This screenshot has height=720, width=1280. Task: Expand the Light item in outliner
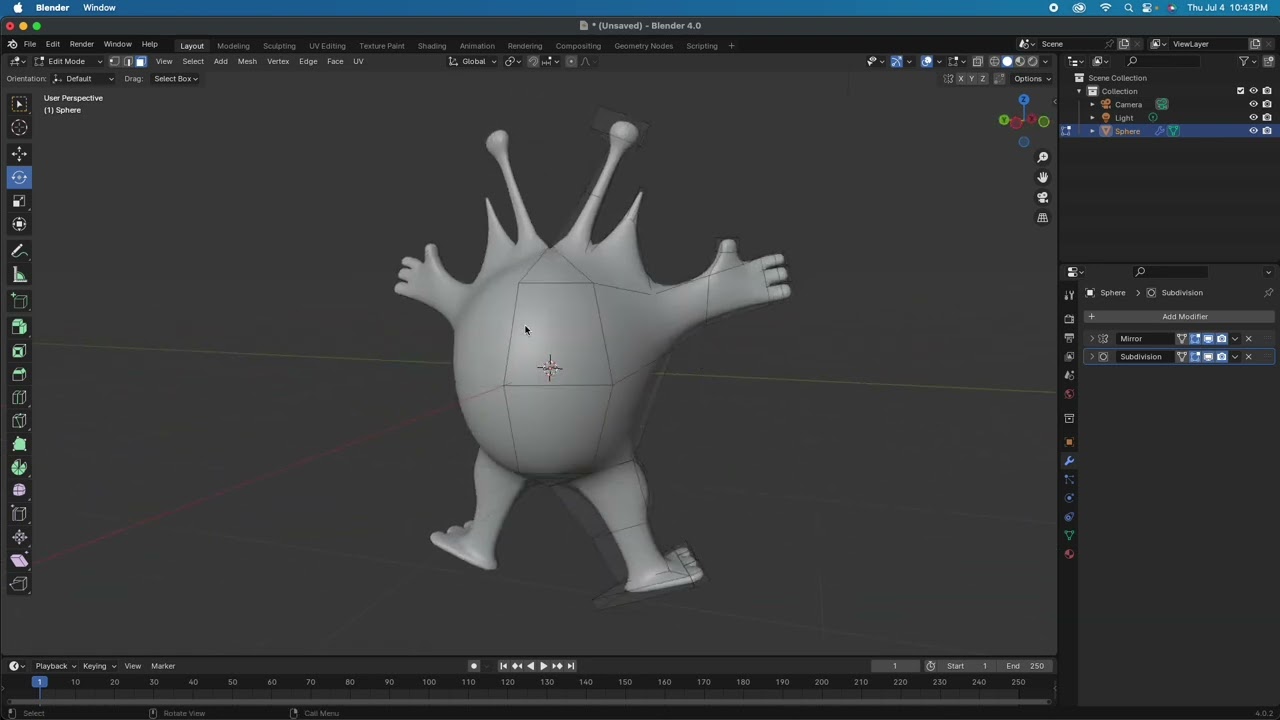[x=1092, y=117]
